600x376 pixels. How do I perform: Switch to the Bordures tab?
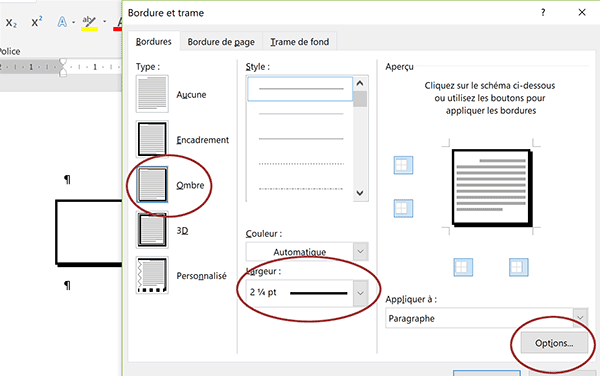click(153, 42)
